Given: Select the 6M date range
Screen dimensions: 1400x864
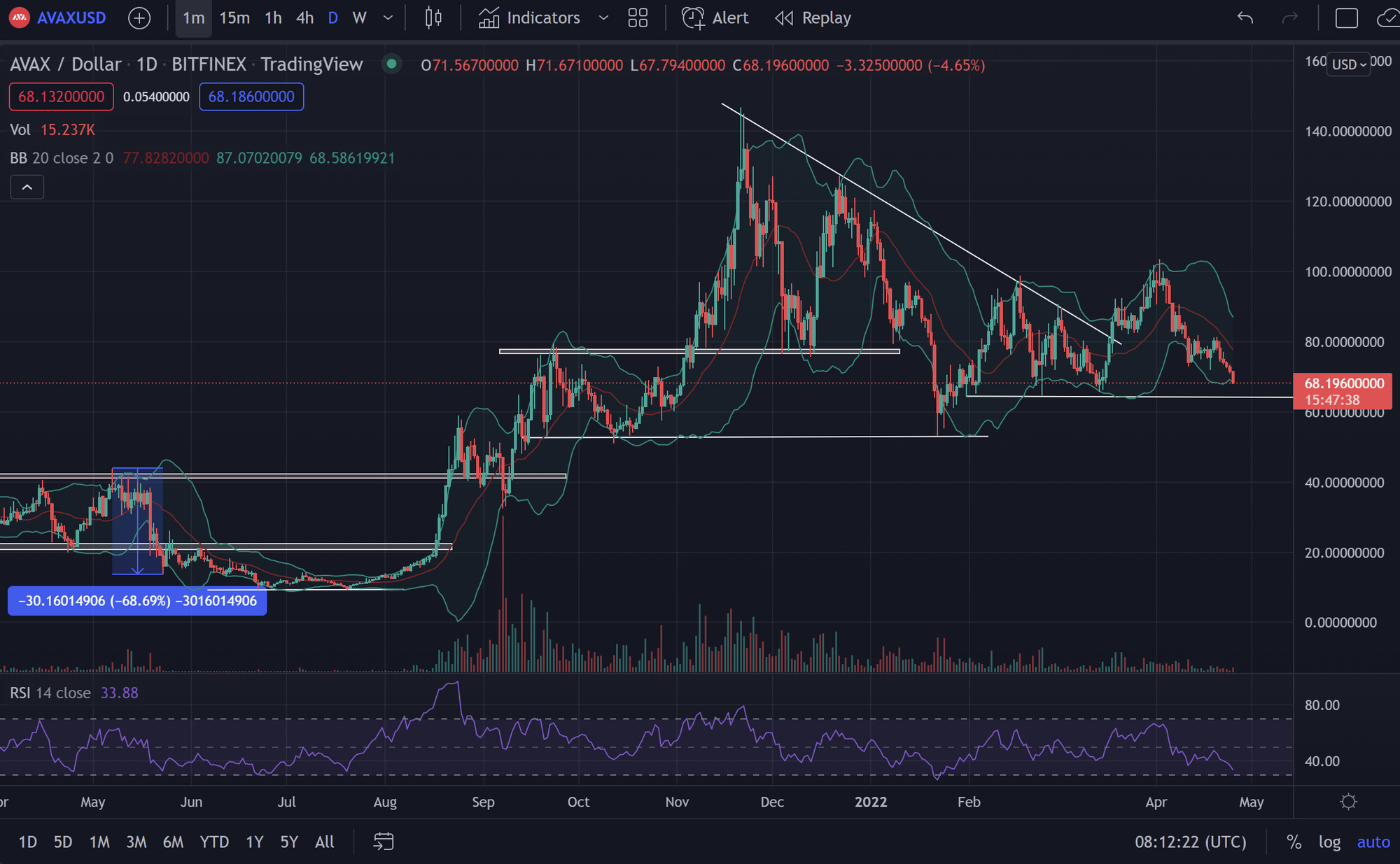Looking at the screenshot, I should click(173, 842).
